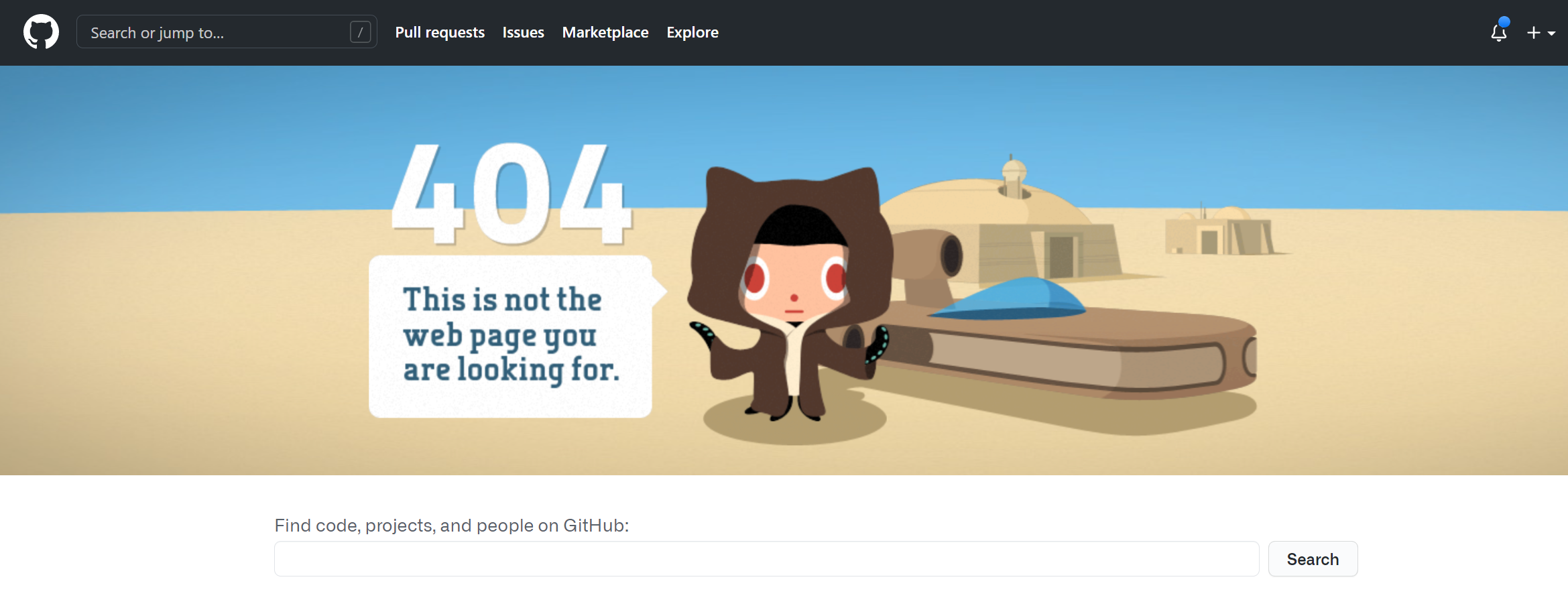Screen dimensions: 1568x610
Task: Open Marketplace from the navigation bar
Action: [x=605, y=32]
